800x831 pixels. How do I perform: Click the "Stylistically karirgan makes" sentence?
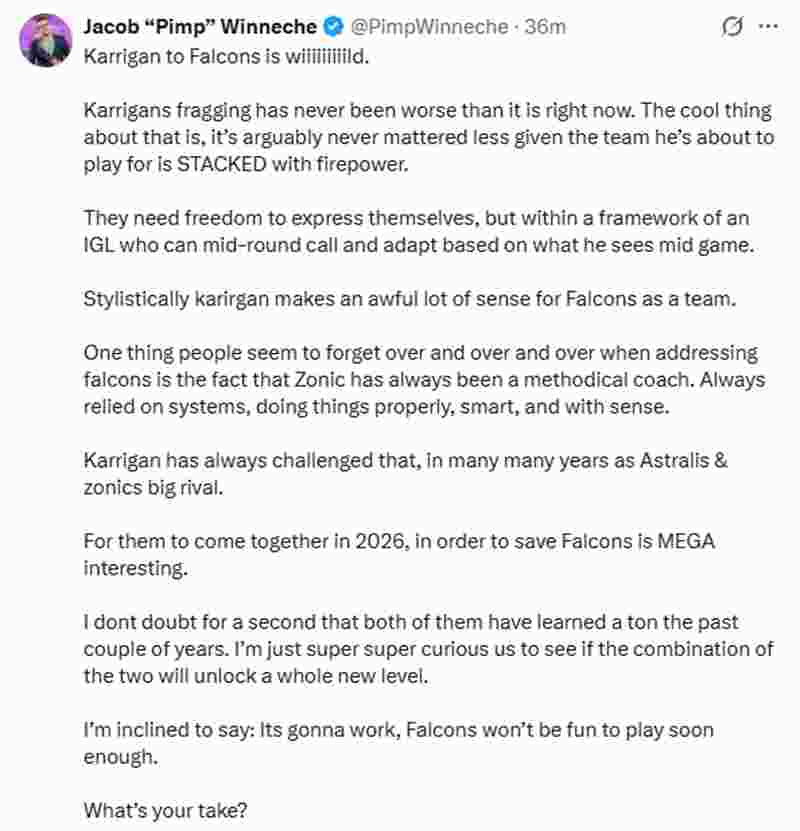(x=410, y=299)
